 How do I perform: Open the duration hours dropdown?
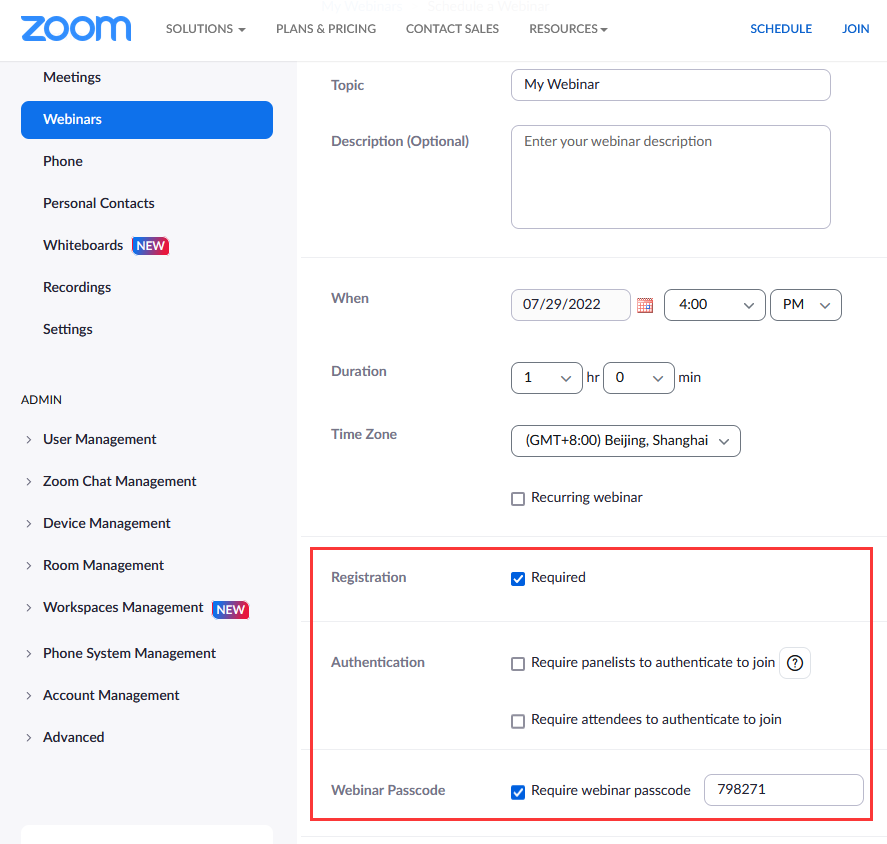coord(546,378)
